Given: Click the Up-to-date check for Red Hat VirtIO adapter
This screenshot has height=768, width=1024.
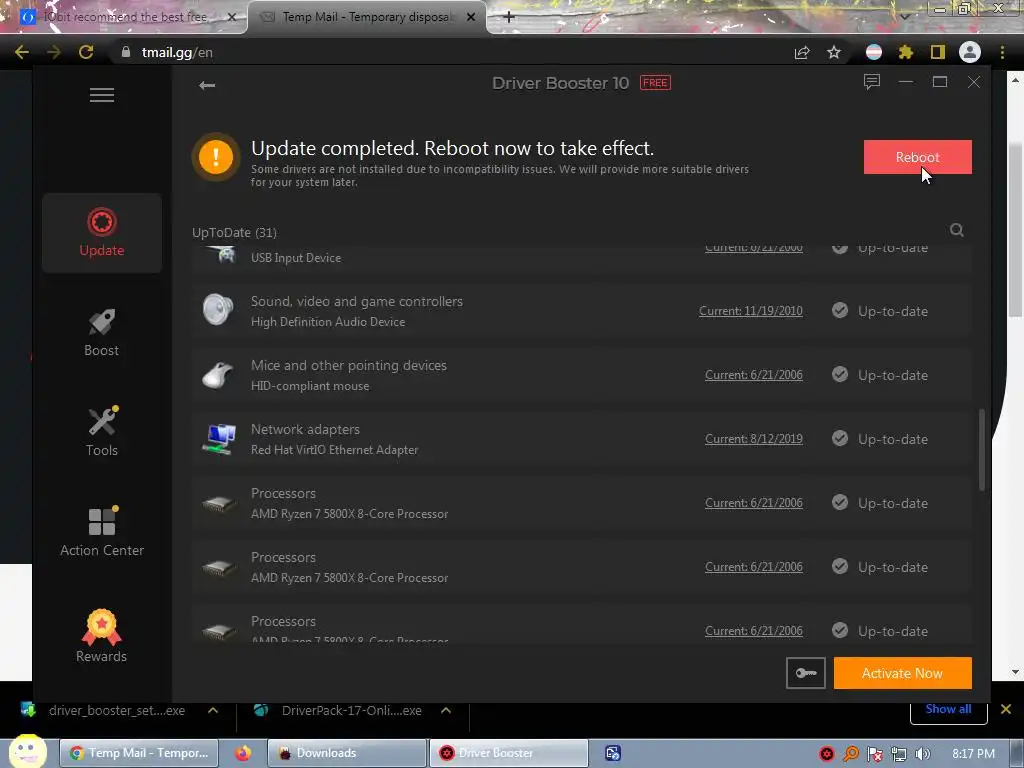Looking at the screenshot, I should click(x=840, y=438).
